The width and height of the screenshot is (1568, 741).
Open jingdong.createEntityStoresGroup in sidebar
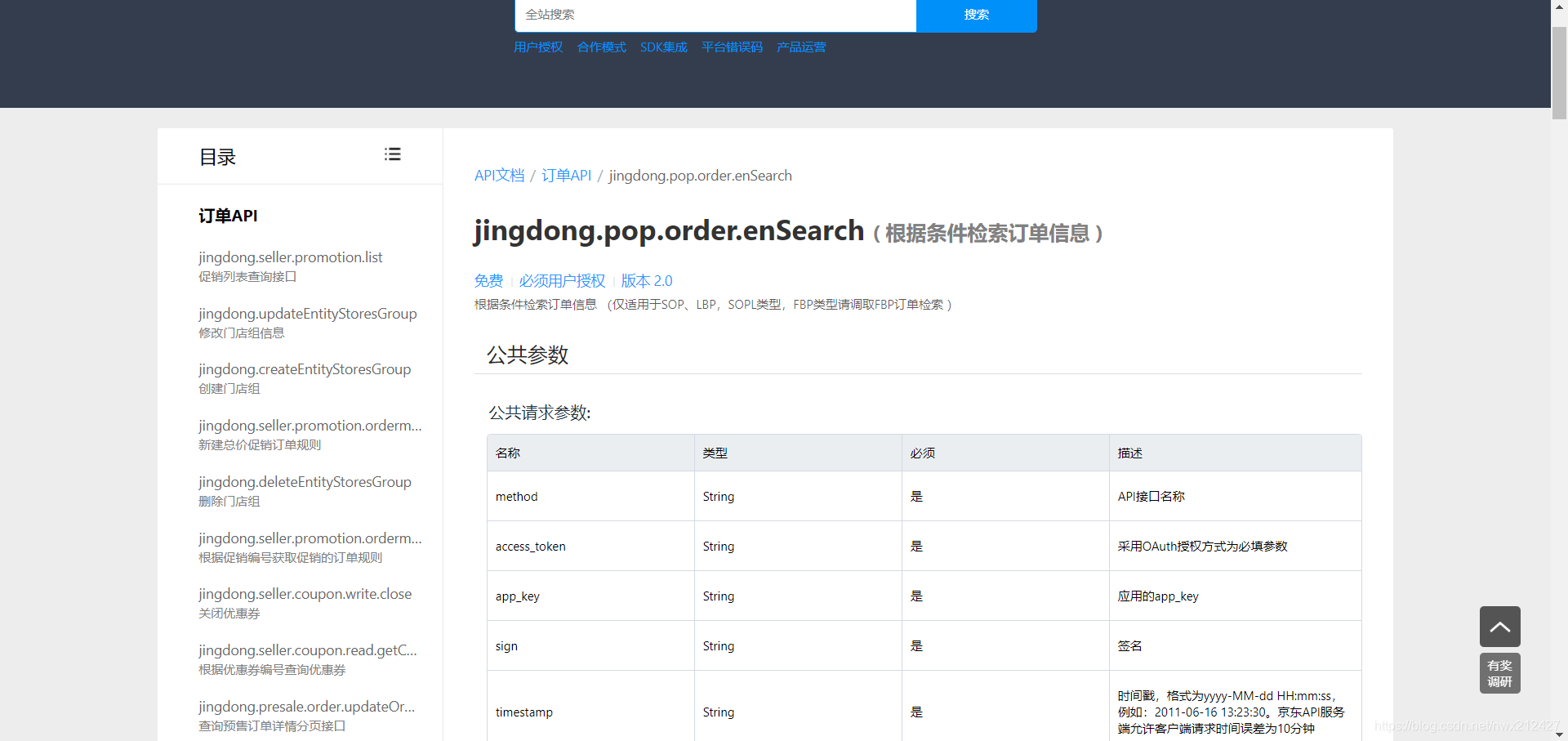coord(305,369)
